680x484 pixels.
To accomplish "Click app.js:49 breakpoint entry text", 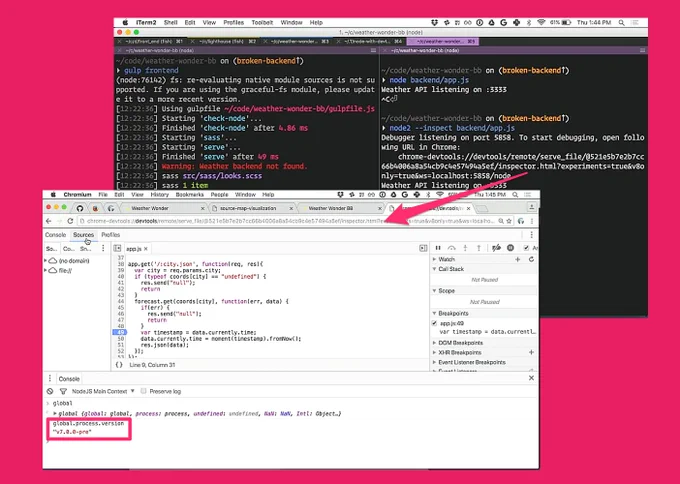I will 452,324.
